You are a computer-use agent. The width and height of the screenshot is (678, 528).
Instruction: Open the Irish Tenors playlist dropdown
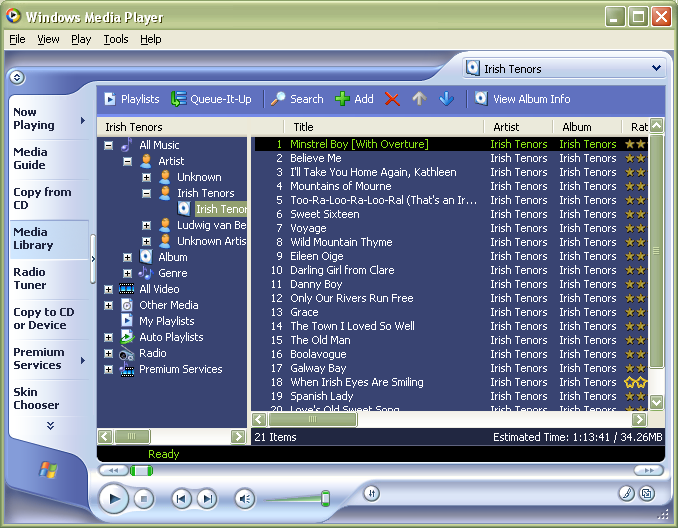[x=656, y=68]
